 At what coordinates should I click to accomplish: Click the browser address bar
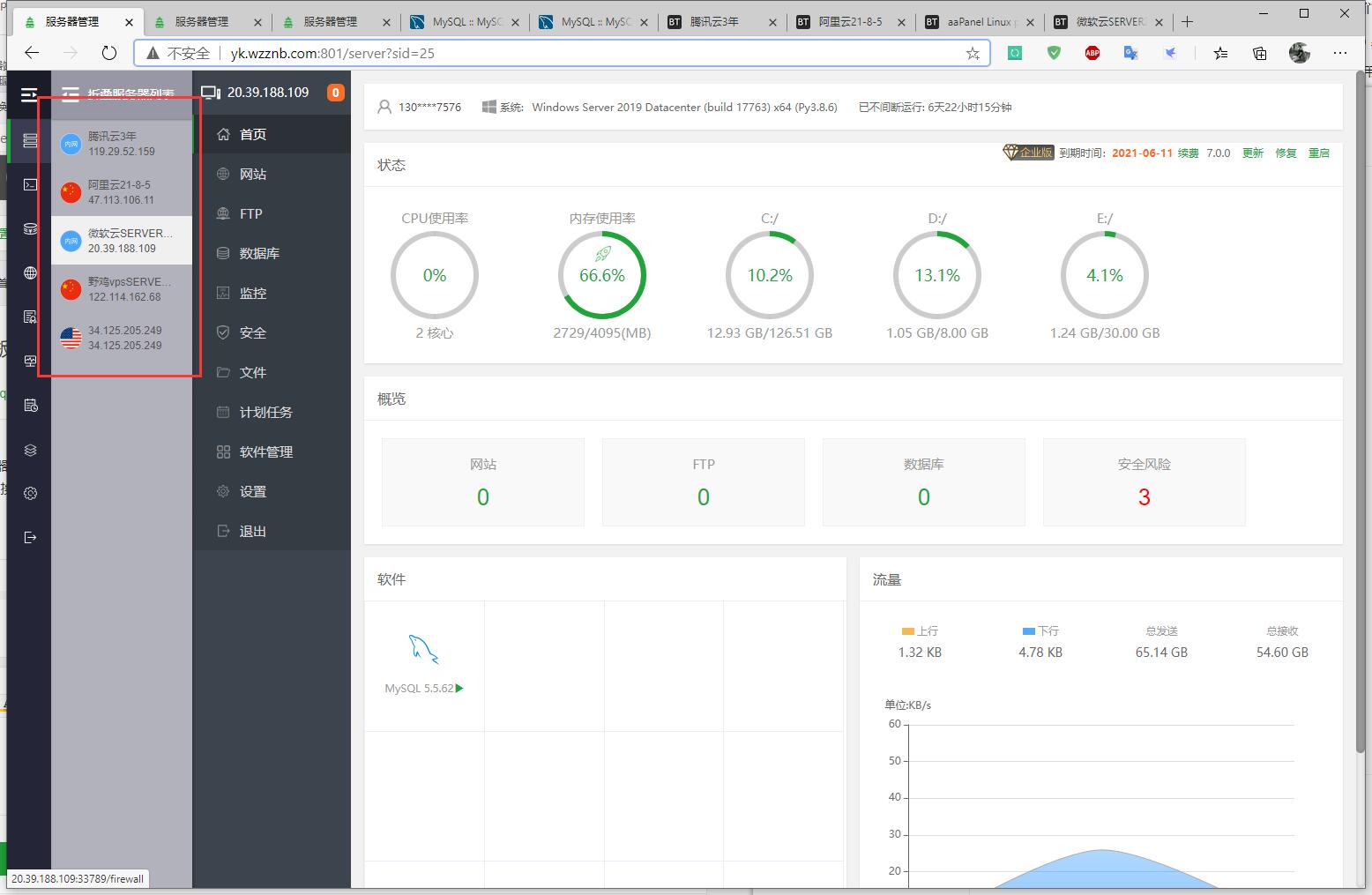562,53
